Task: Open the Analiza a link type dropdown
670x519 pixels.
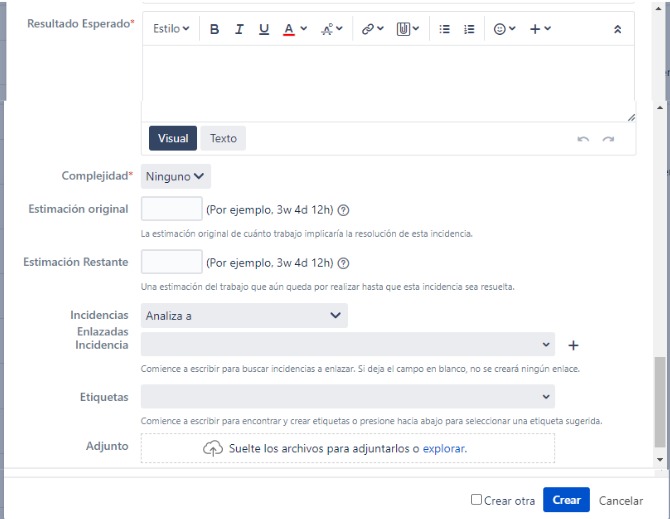Action: [x=244, y=316]
